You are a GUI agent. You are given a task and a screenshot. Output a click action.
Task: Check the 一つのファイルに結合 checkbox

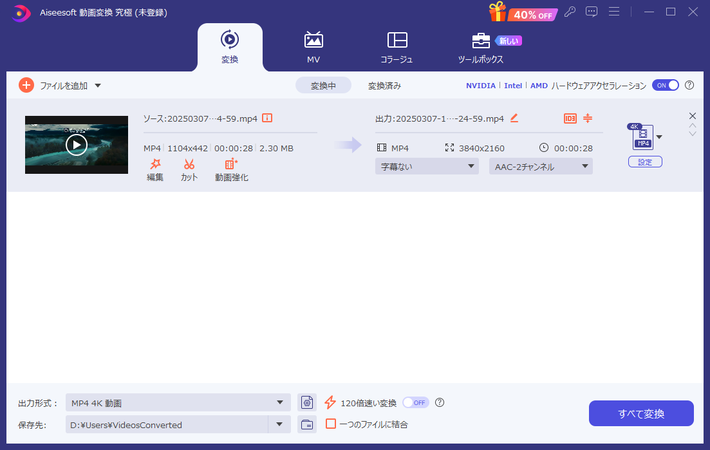pos(331,424)
